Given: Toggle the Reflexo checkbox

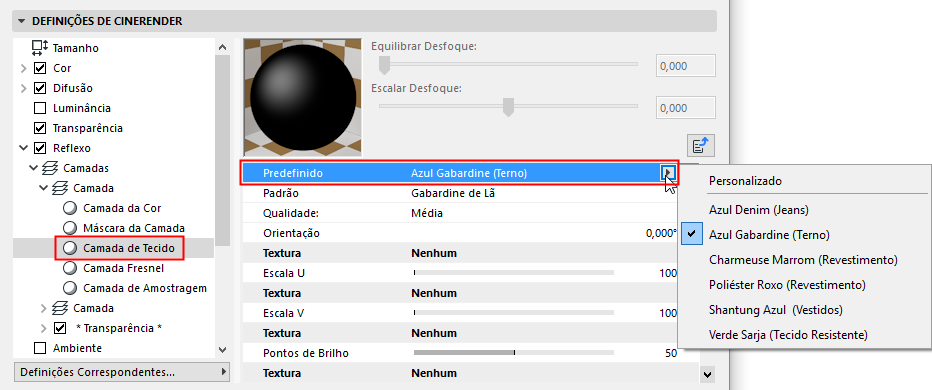Looking at the screenshot, I should [x=40, y=148].
